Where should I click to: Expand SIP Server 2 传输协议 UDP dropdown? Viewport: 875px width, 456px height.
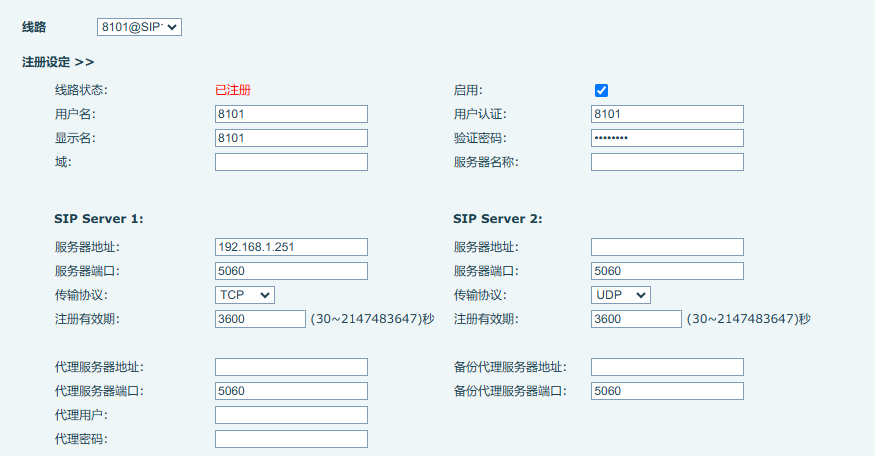click(x=620, y=295)
